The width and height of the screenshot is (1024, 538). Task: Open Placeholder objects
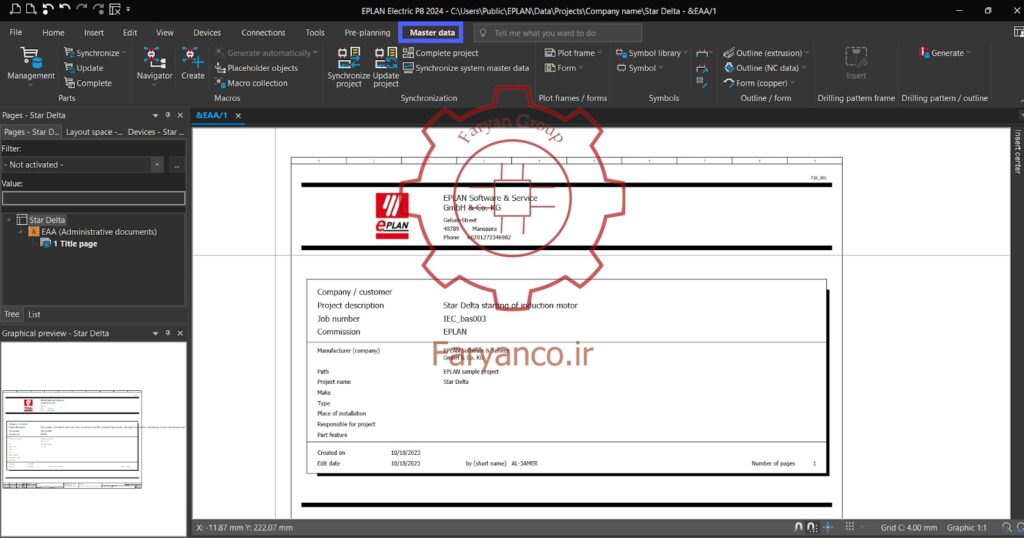coord(256,68)
